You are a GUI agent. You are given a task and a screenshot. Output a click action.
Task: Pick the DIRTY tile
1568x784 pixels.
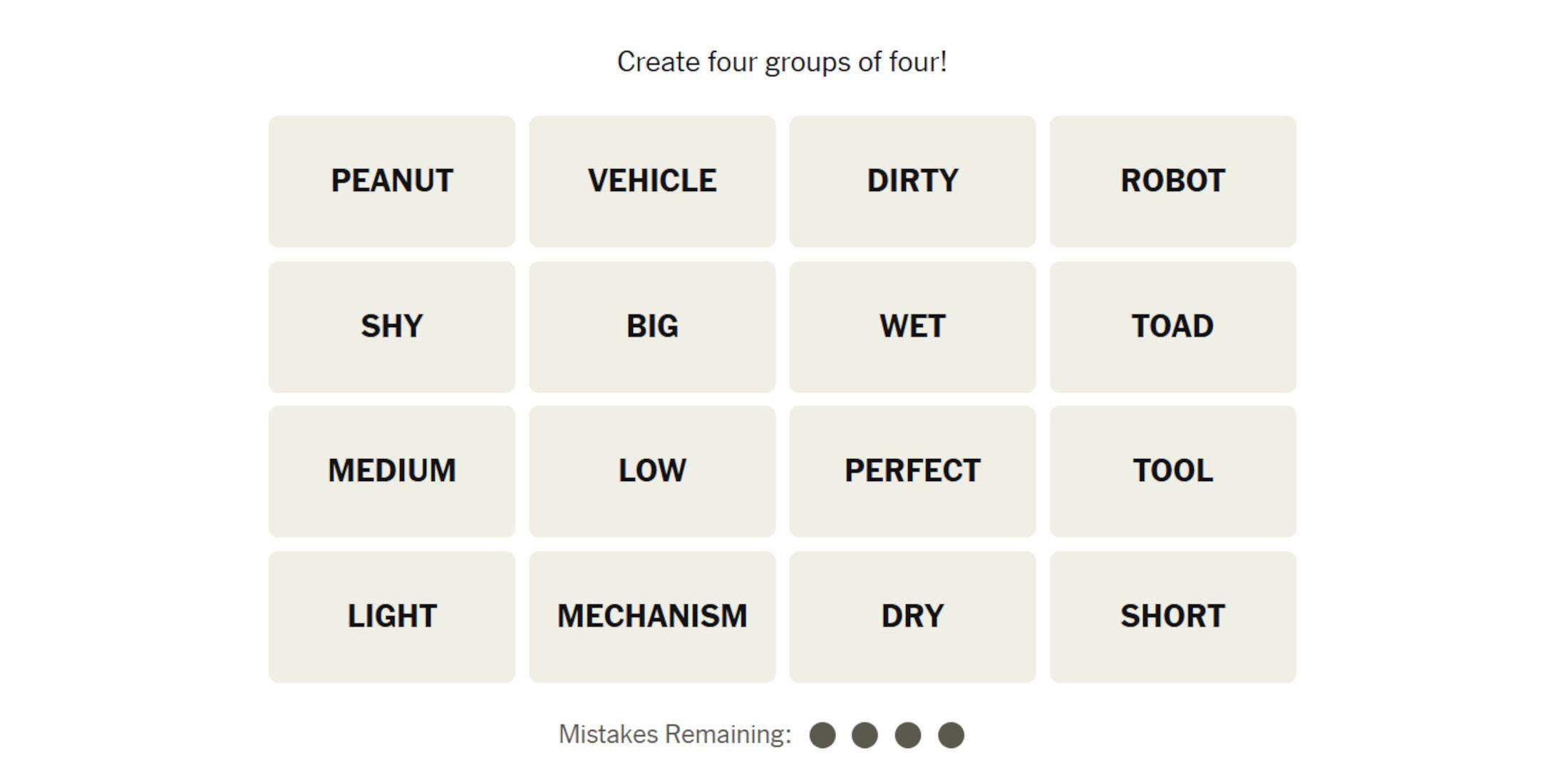(912, 181)
